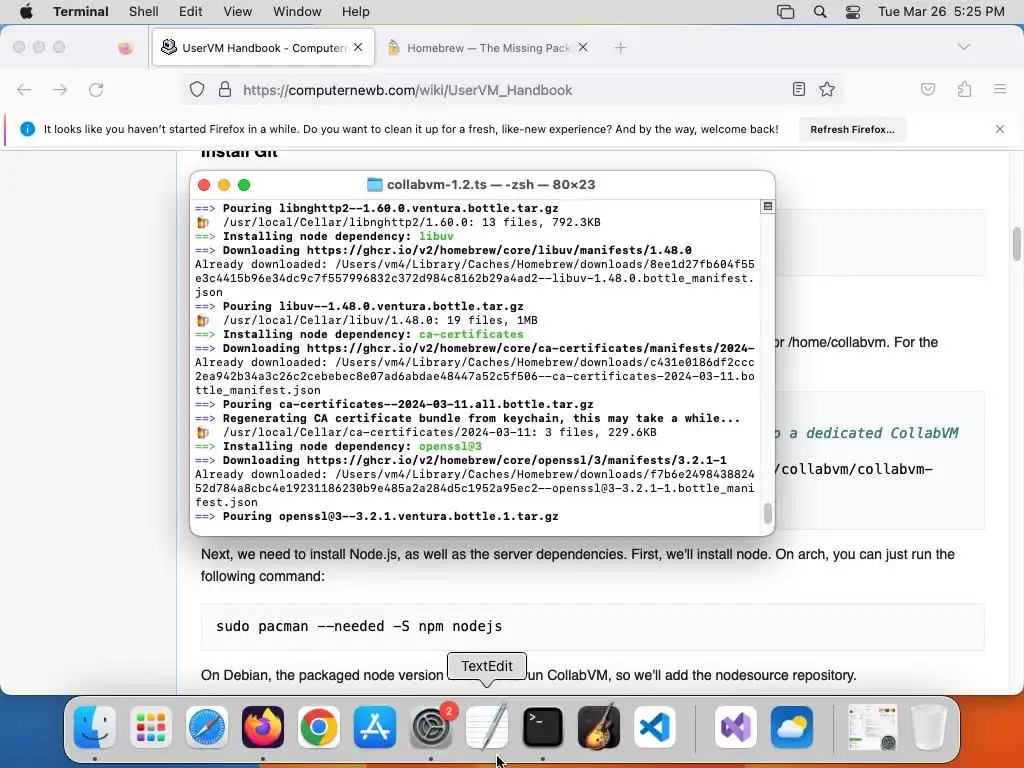
Task: Open the View menu
Action: pos(238,11)
